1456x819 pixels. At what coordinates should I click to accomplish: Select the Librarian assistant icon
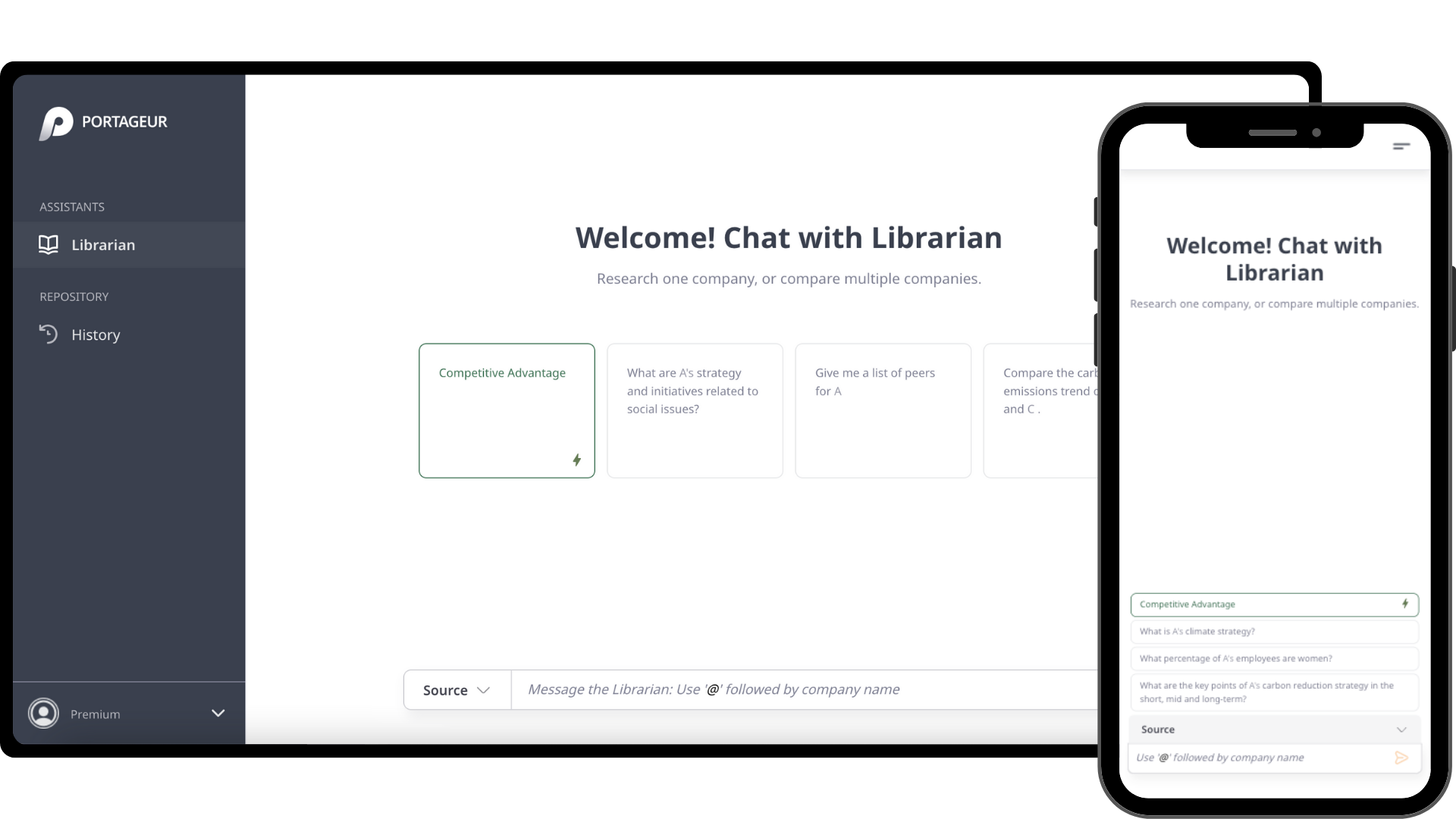click(48, 245)
